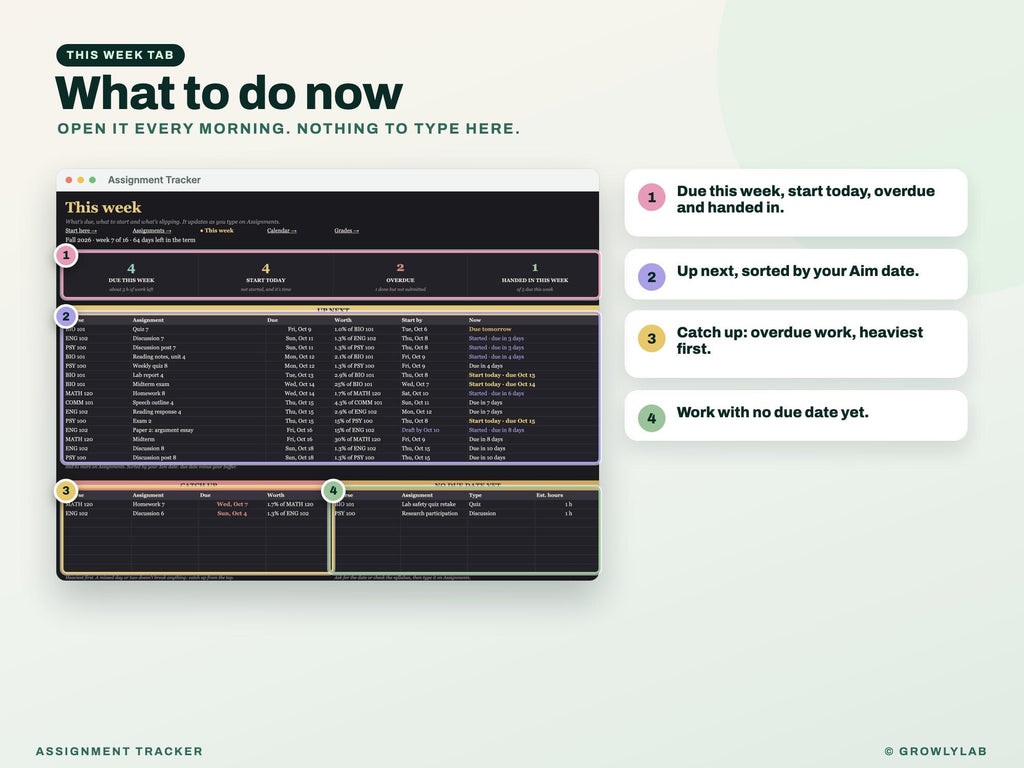Select the "Quiz 7" assignment cell
The image size is (1024, 768).
click(140, 329)
